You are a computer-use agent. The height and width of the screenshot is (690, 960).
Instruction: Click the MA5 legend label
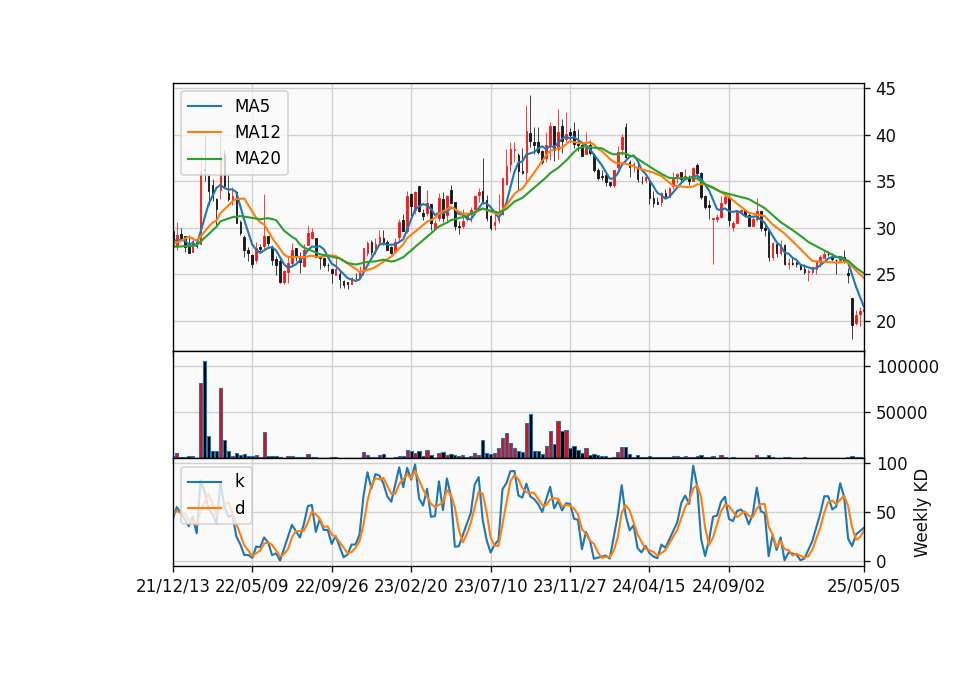pos(252,106)
